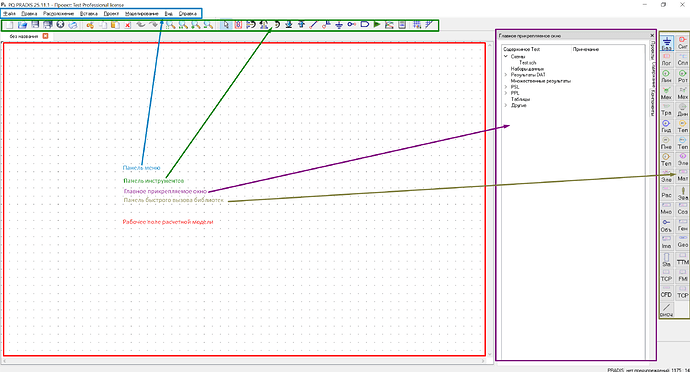This screenshot has height=372, width=690.
Task: Open the Лог library button
Action: click(x=667, y=60)
